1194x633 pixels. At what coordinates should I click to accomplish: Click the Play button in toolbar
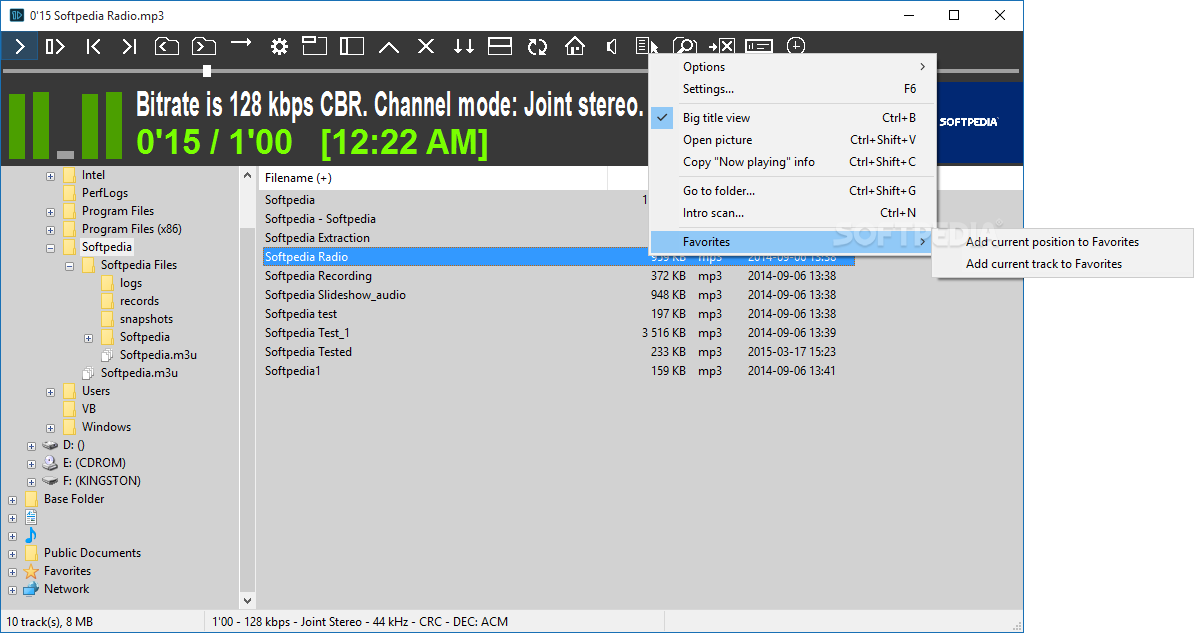(20, 46)
